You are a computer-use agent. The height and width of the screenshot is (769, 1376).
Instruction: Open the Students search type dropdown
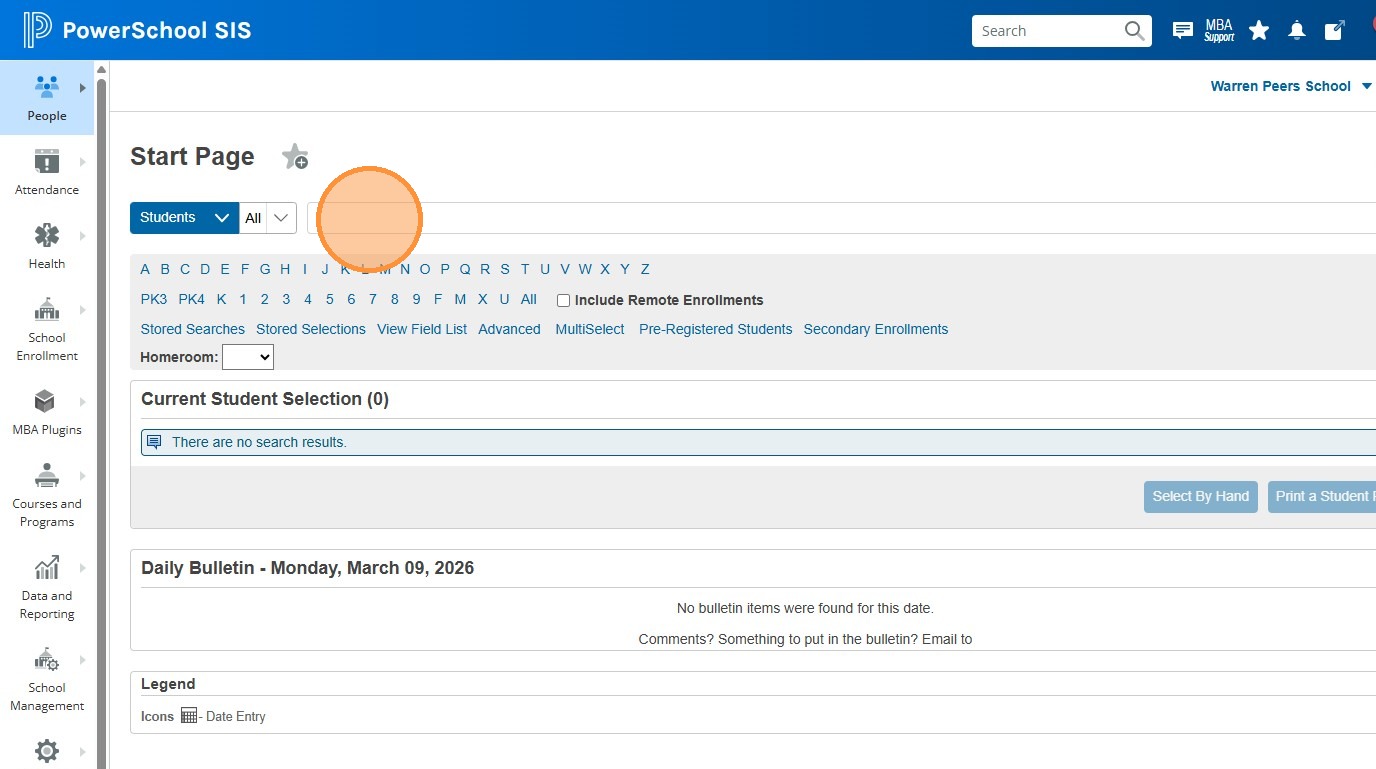185,218
